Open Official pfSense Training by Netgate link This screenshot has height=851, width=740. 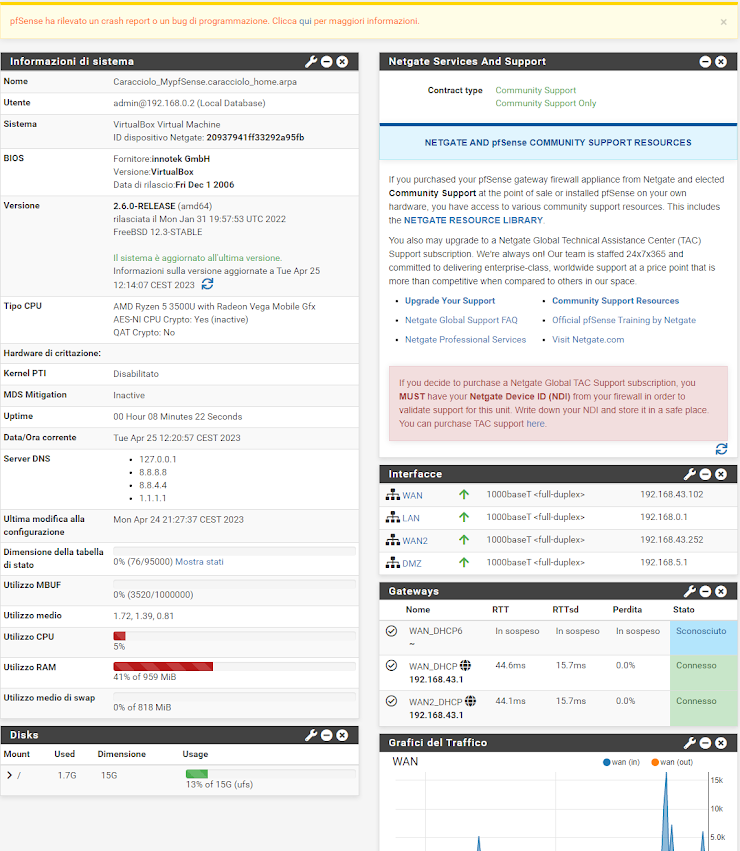[624, 320]
